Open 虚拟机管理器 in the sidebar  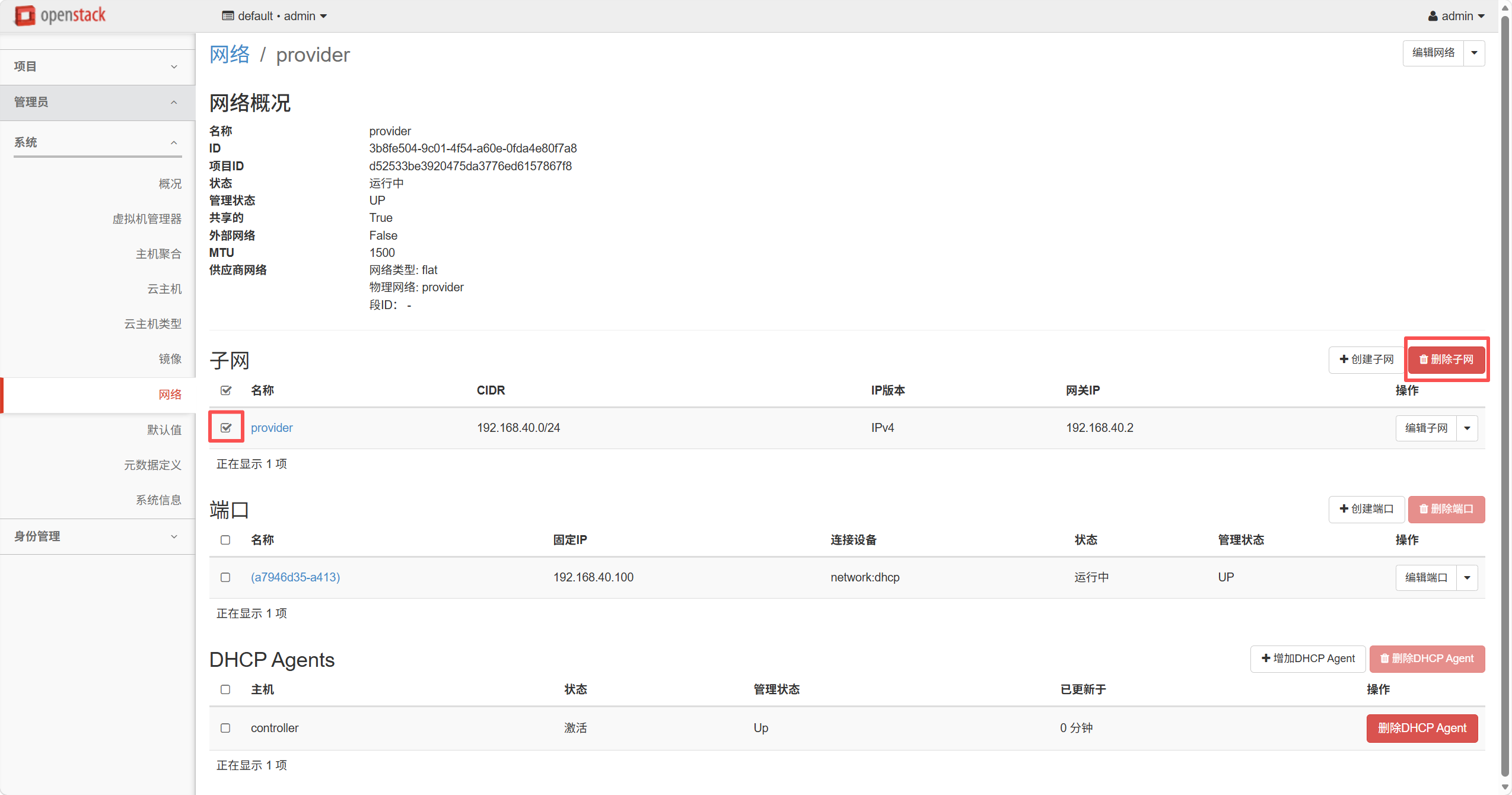[x=147, y=219]
